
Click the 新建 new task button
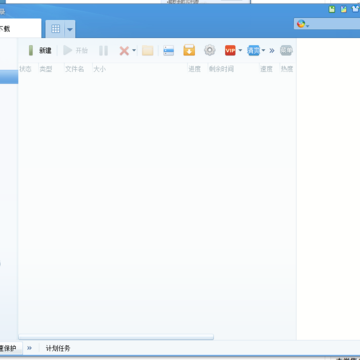(40, 51)
